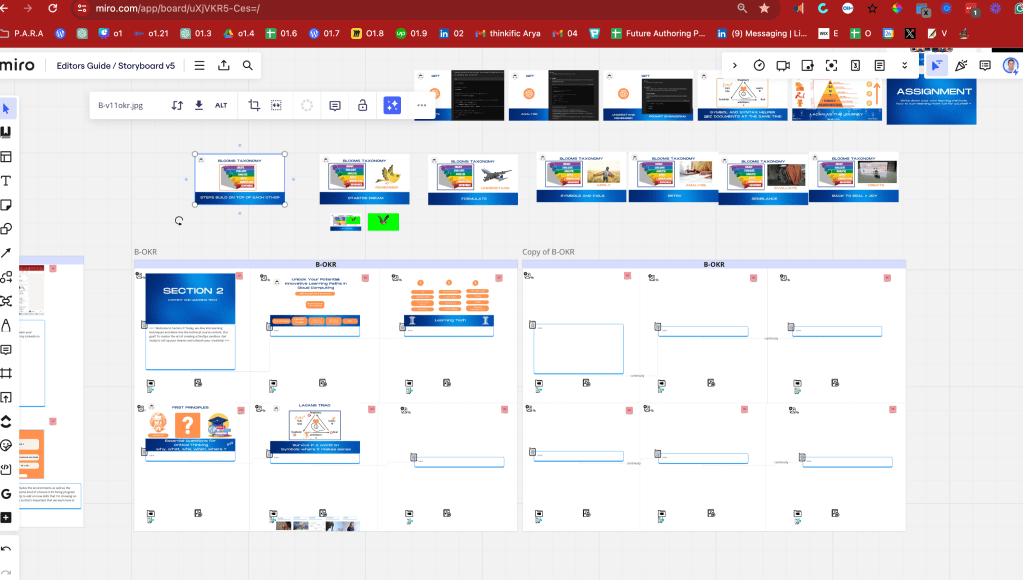Open the Timer tool
Image resolution: width=1023 pixels, height=580 pixels.
tap(759, 65)
